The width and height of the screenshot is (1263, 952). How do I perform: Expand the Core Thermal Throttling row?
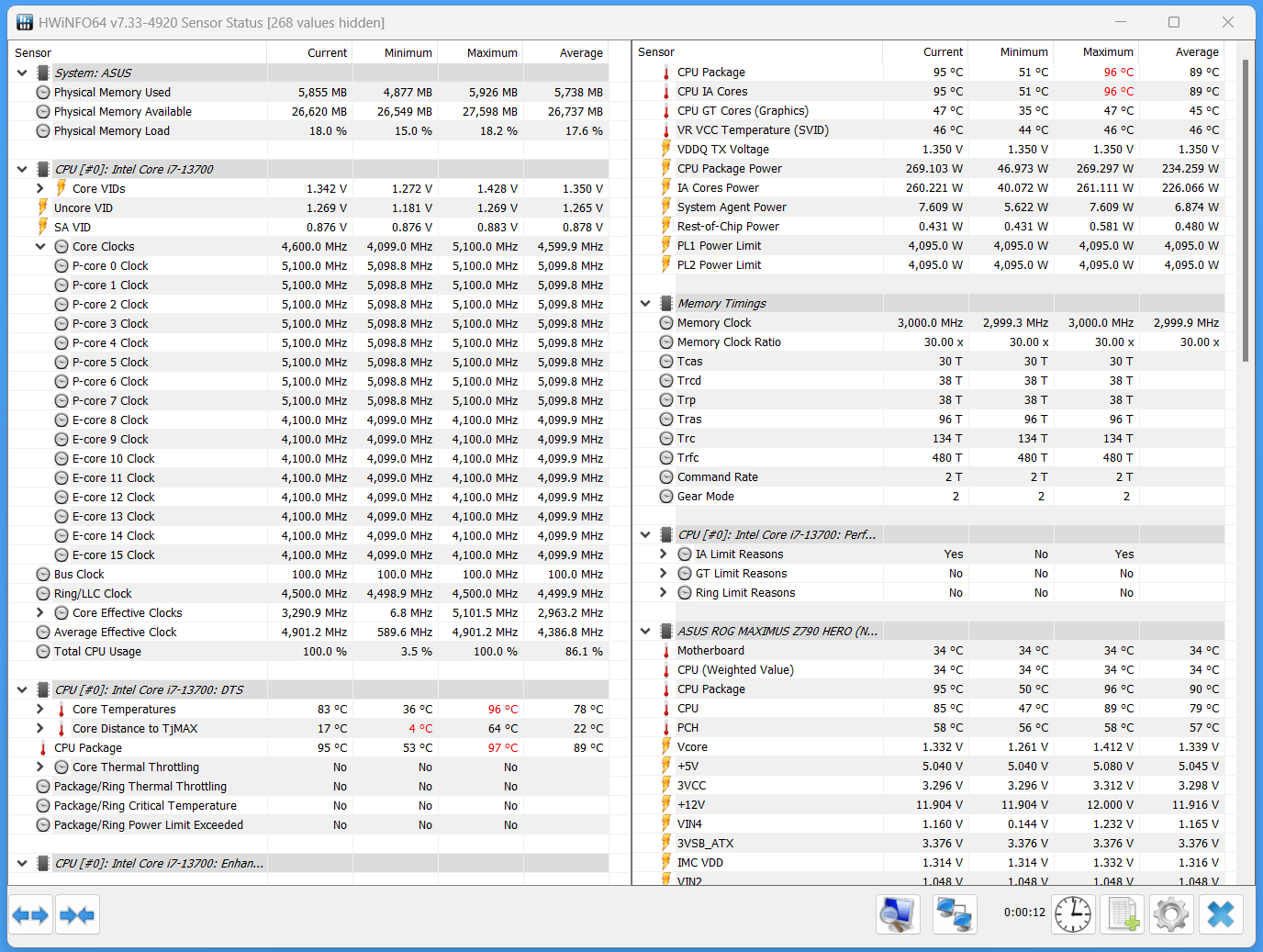[40, 767]
